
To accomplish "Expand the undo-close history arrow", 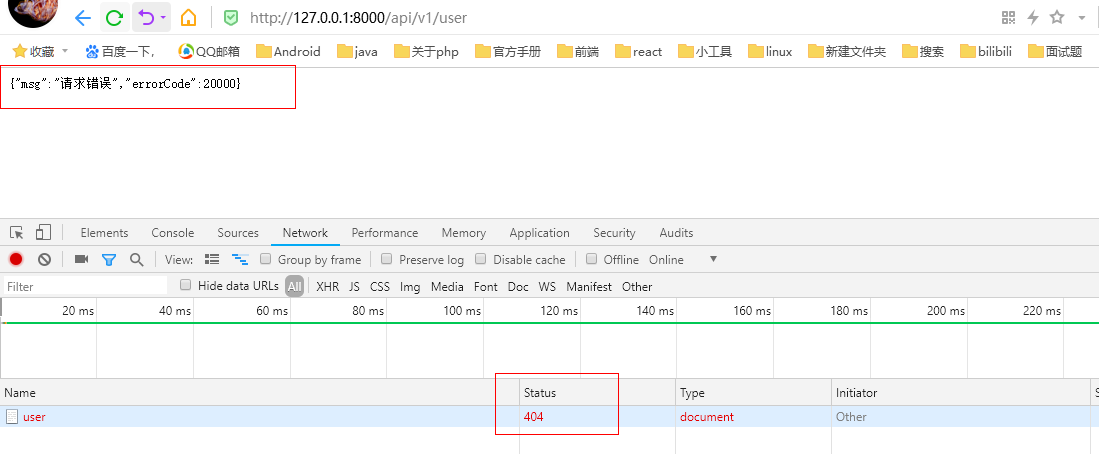I will [163, 17].
